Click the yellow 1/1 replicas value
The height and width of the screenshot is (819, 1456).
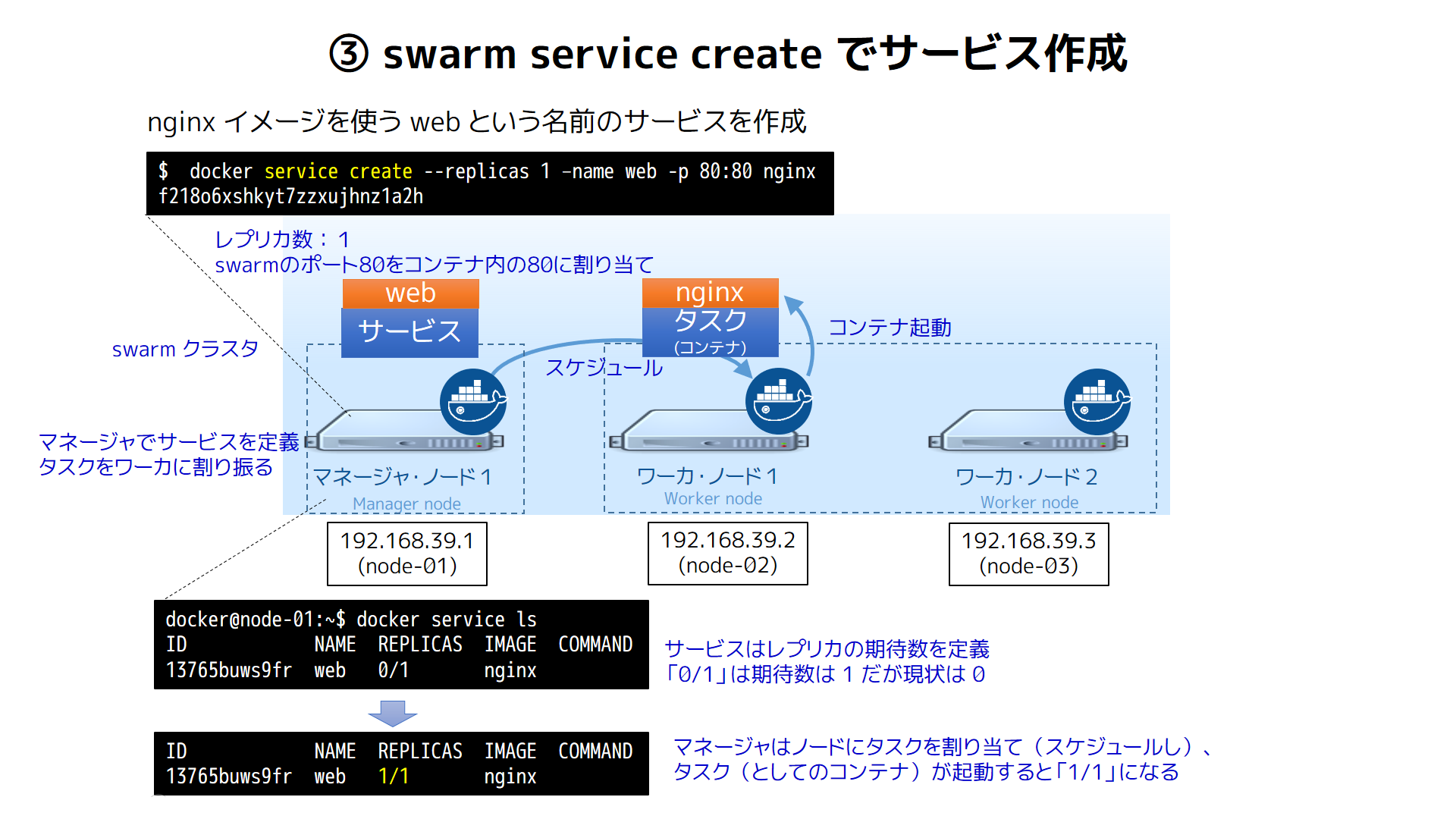coord(394,777)
